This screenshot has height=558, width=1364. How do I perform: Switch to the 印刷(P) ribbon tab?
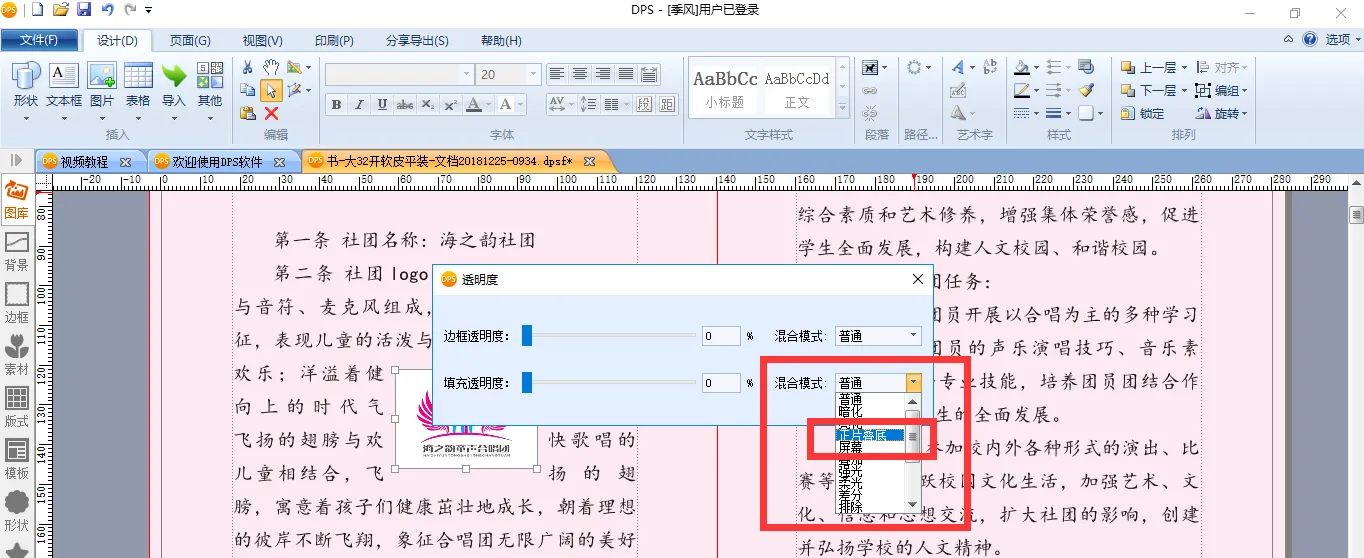tap(334, 41)
